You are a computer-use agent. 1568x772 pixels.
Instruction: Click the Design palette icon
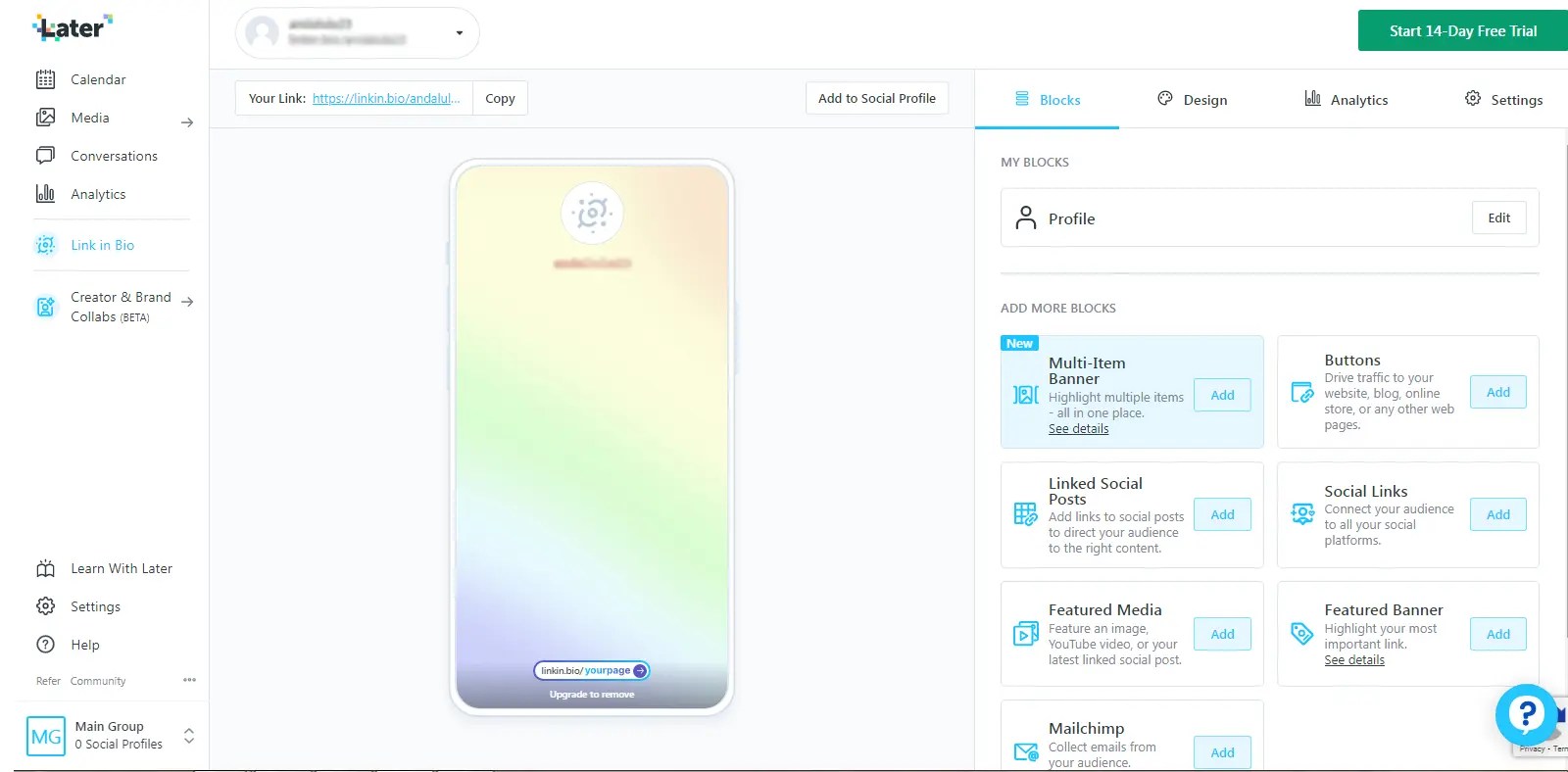(1165, 99)
